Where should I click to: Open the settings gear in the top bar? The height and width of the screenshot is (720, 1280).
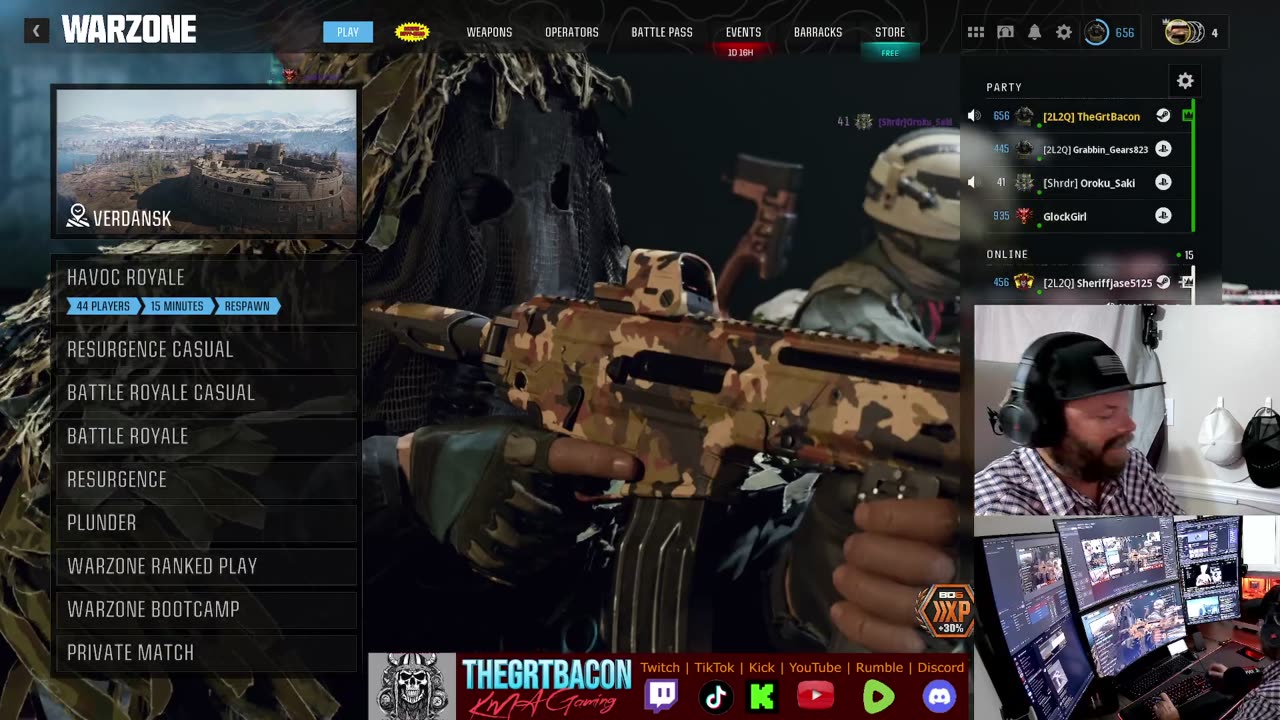pyautogui.click(x=1064, y=32)
